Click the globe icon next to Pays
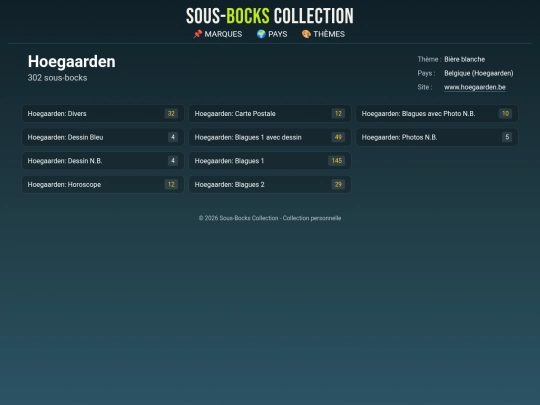Image resolution: width=540 pixels, height=405 pixels. [261, 34]
